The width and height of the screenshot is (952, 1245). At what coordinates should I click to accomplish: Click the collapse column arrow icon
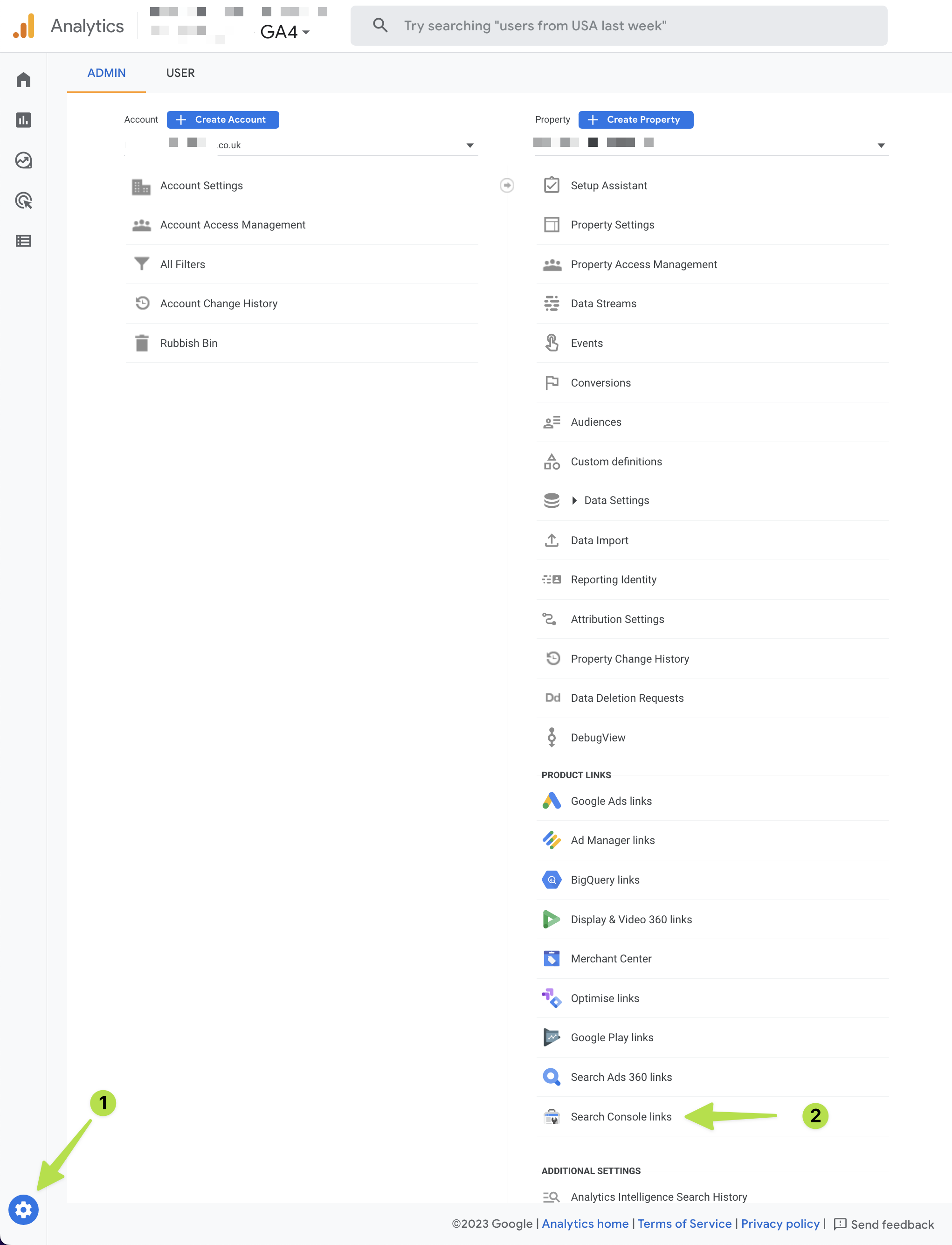pos(507,185)
